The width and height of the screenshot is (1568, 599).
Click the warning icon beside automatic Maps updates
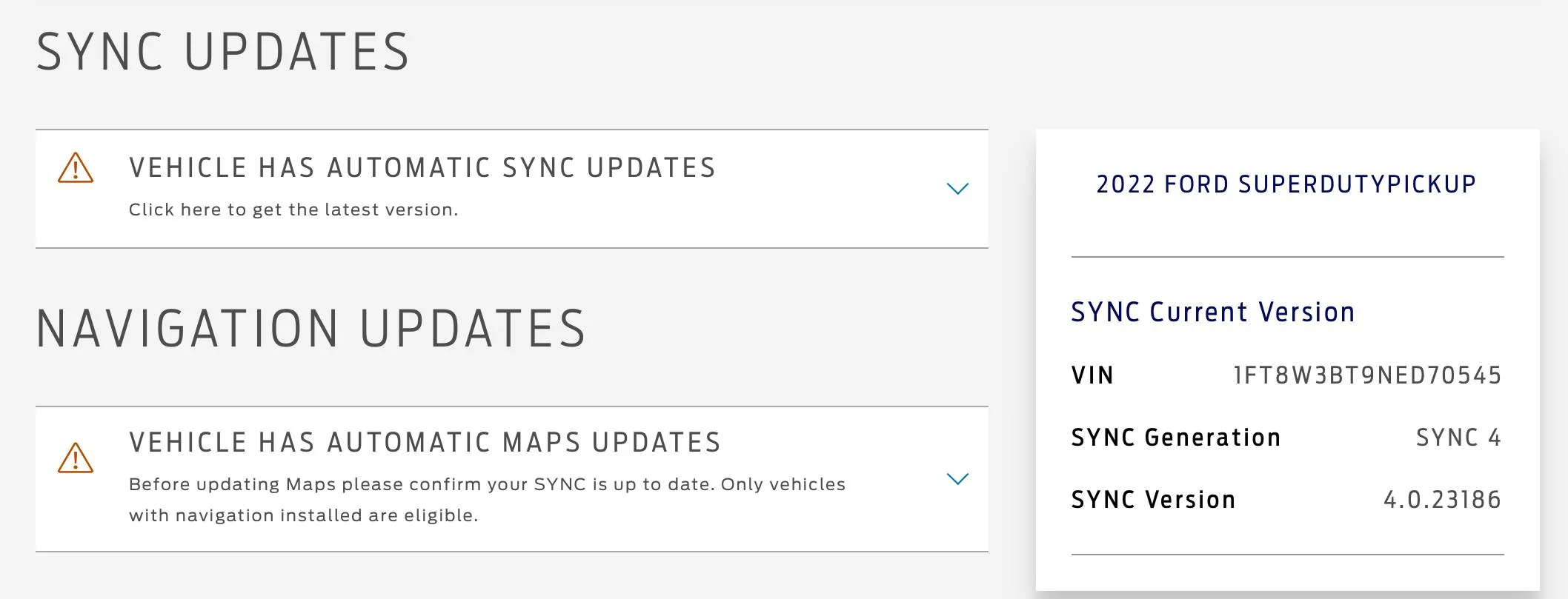tap(76, 458)
